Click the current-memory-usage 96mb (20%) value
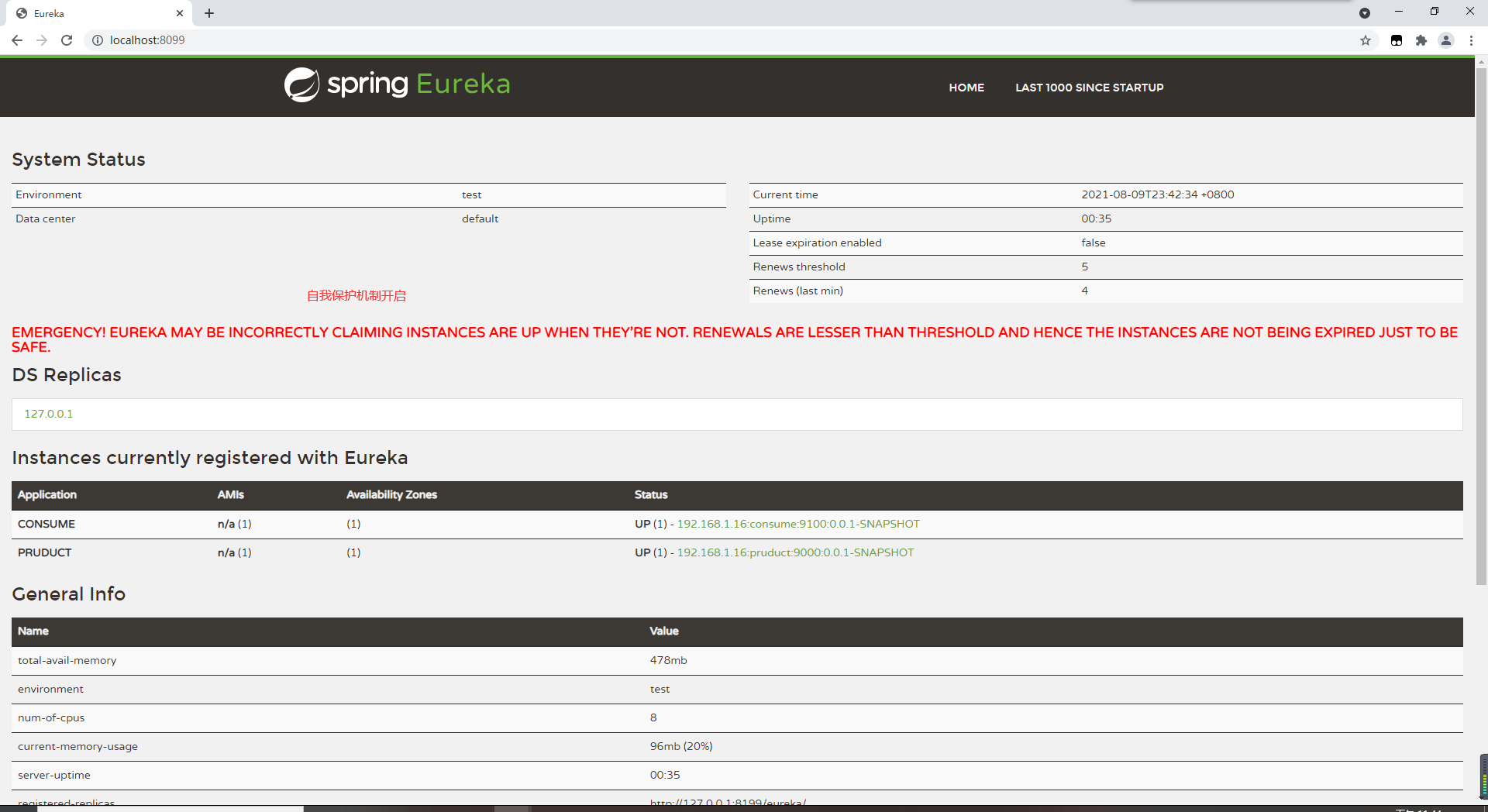 click(x=681, y=746)
